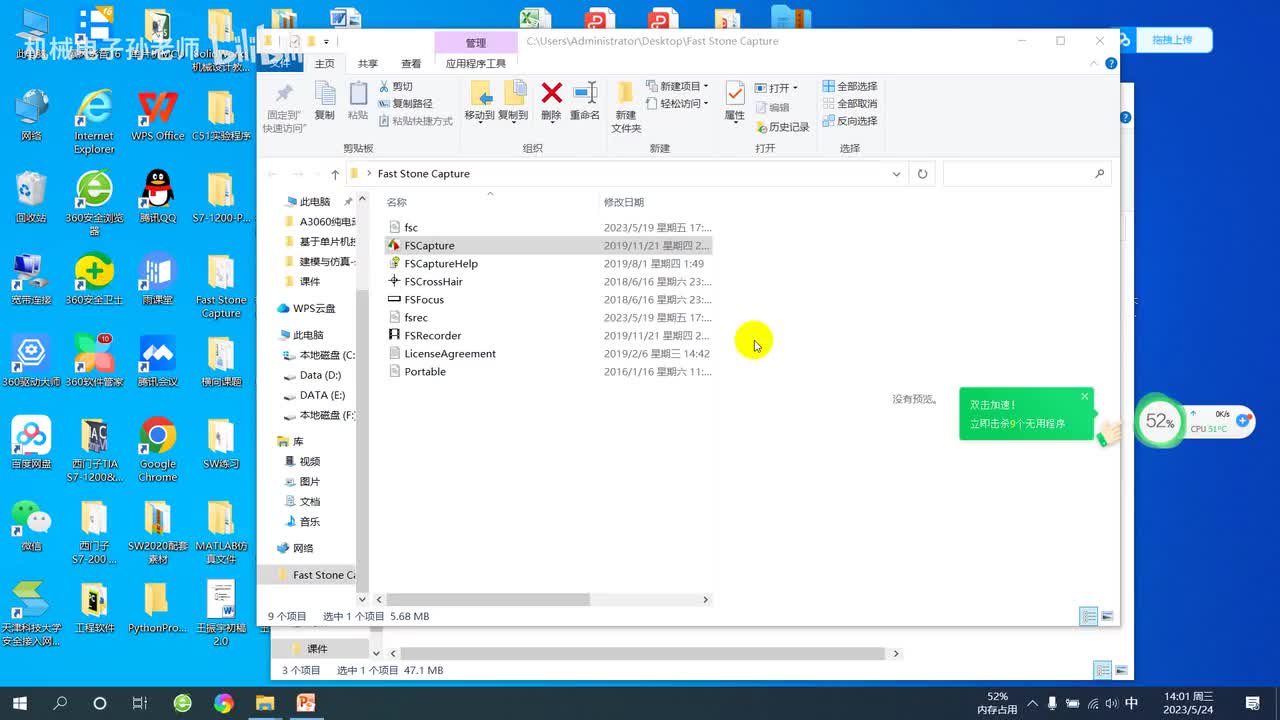Open the Fast Stone Capture desktop folder

pos(221,287)
